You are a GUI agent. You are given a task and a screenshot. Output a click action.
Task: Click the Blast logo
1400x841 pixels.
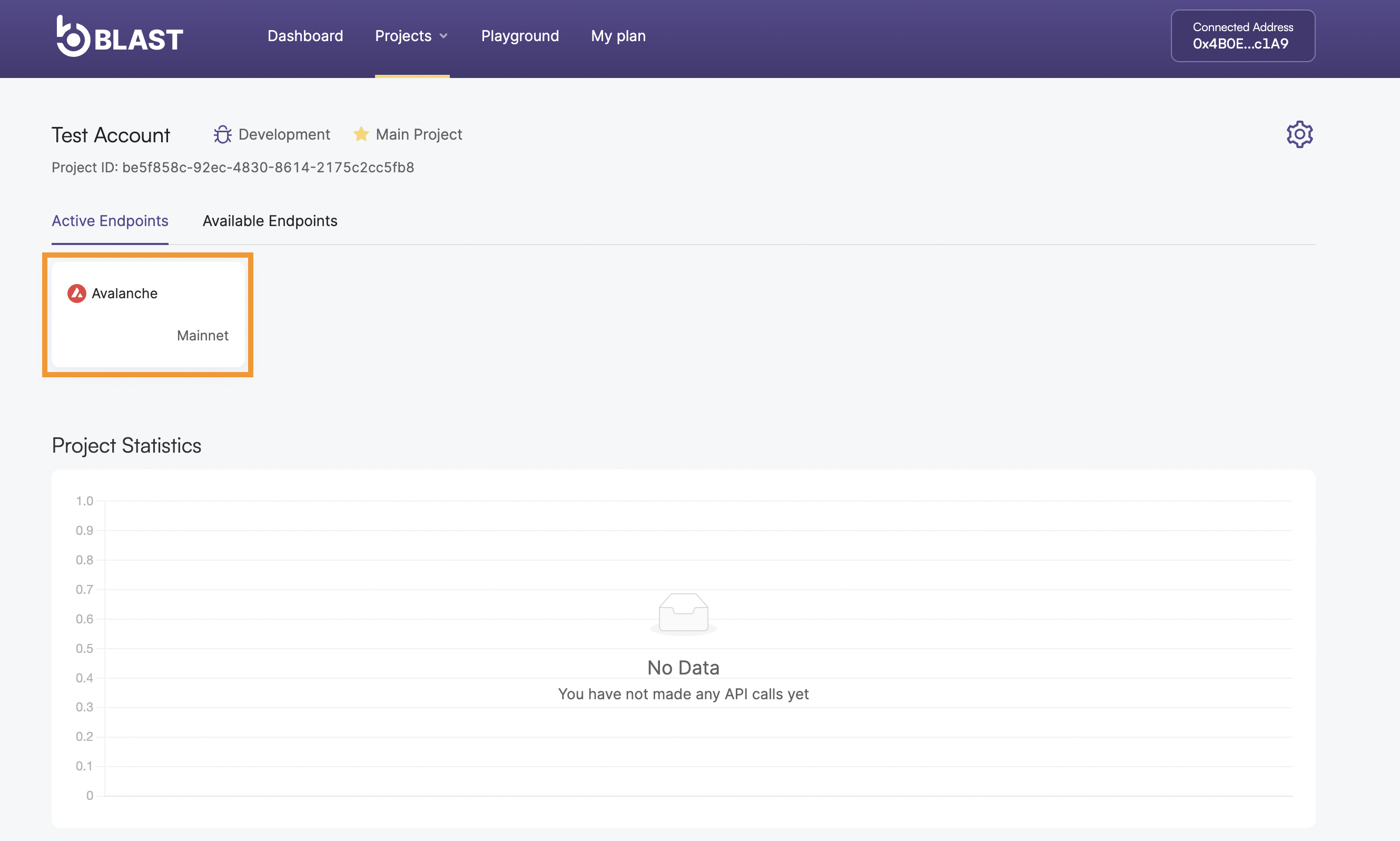tap(120, 36)
